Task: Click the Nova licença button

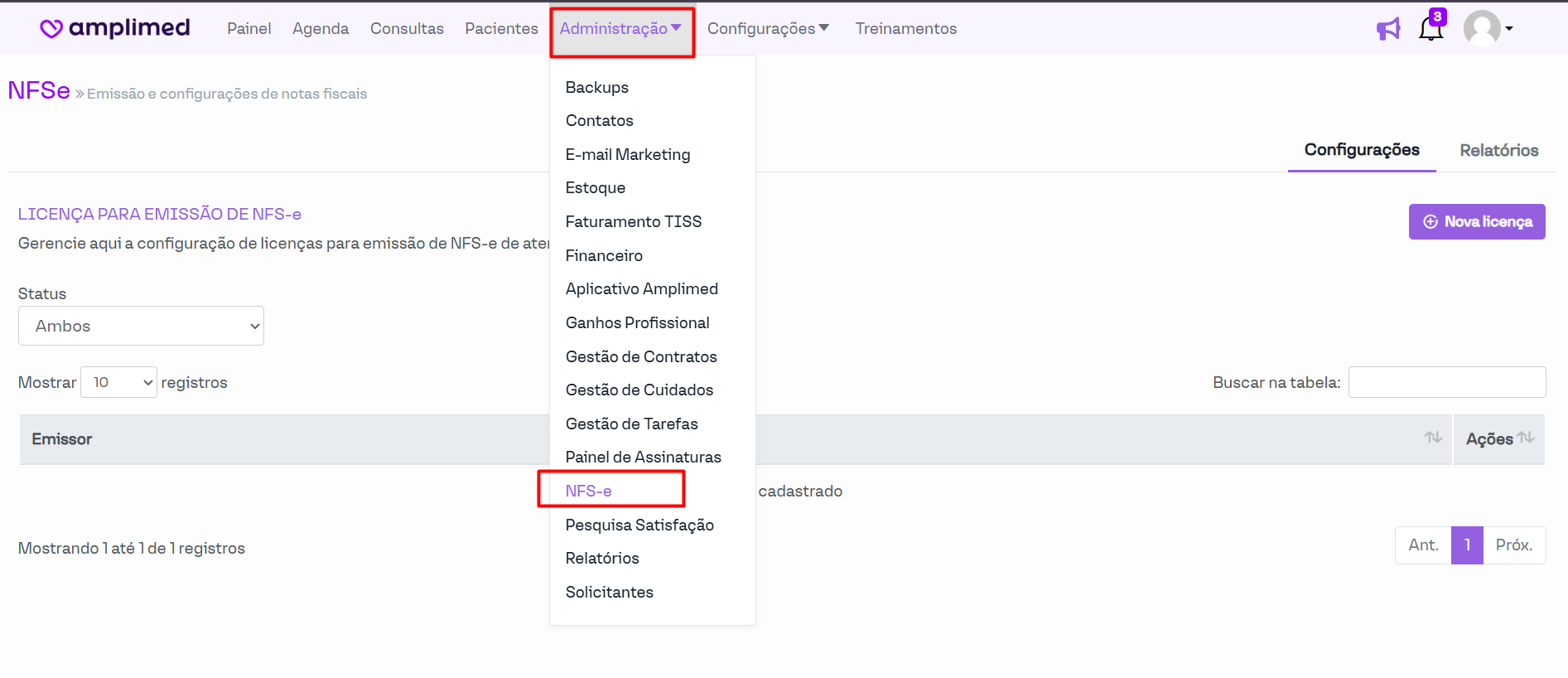Action: point(1476,221)
